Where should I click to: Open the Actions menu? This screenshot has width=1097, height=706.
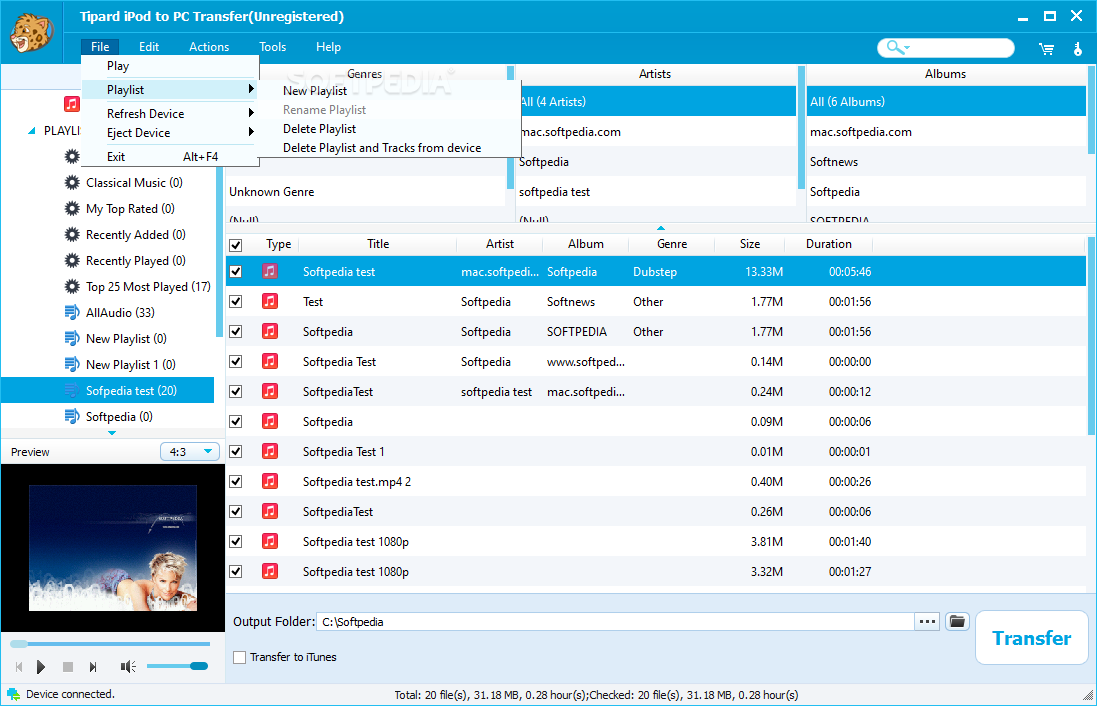click(209, 47)
